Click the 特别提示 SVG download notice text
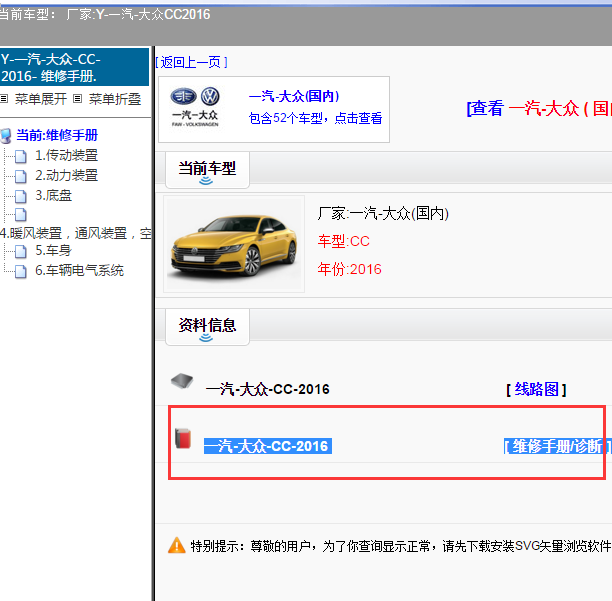 coord(401,546)
